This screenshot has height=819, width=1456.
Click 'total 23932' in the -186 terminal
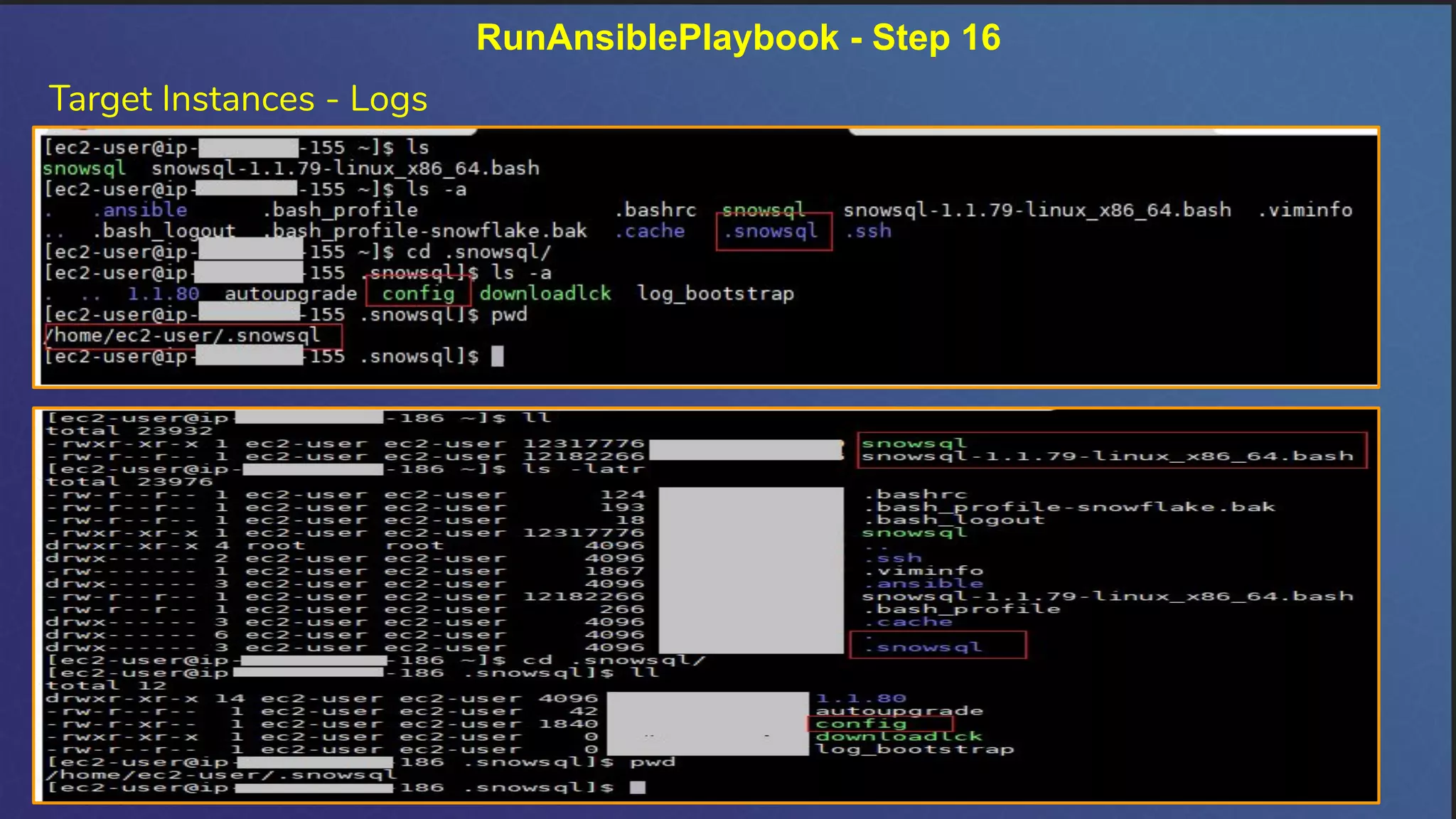(129, 431)
